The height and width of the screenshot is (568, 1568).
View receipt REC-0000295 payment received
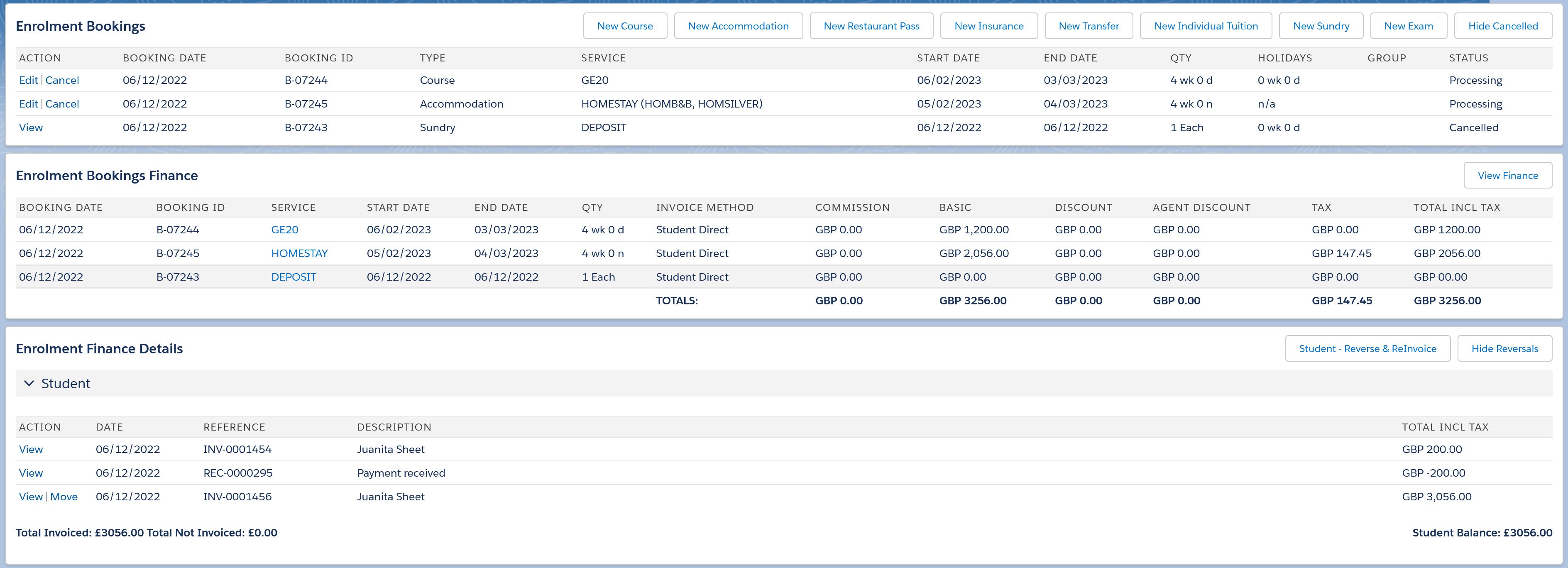[x=30, y=473]
